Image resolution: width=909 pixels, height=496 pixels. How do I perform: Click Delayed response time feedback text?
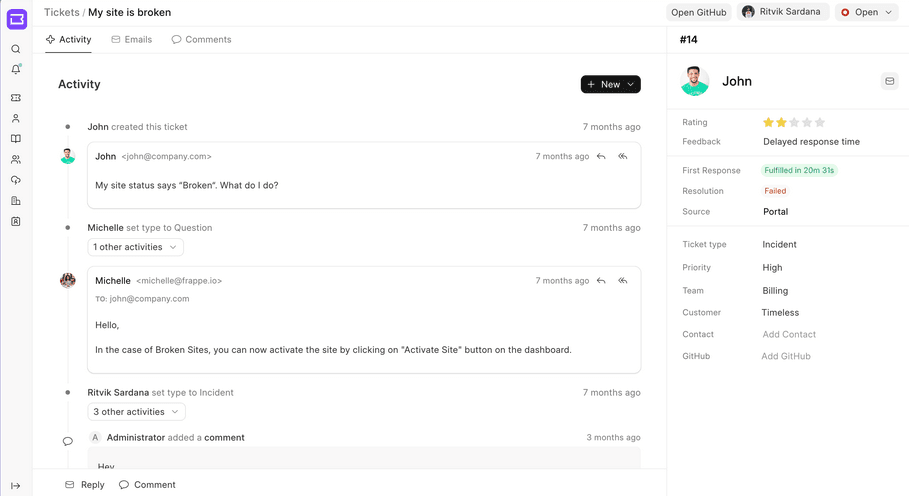point(812,141)
